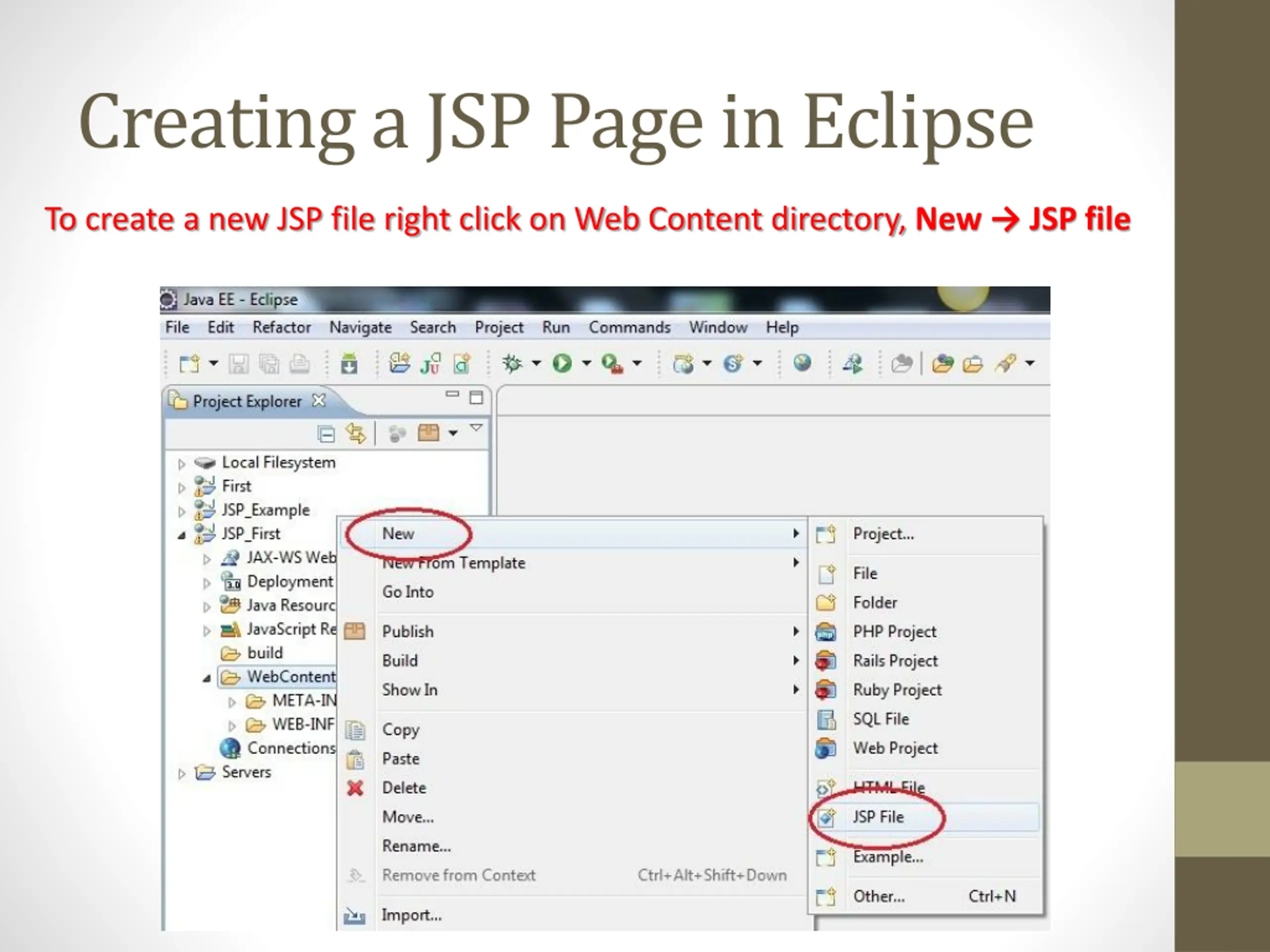
Task: Choose Delete from context menu
Action: (x=574, y=788)
